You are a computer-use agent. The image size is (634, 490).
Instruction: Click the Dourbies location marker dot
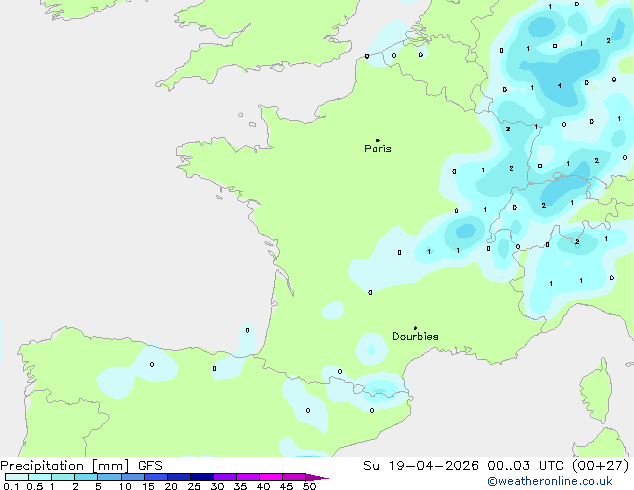tap(415, 328)
